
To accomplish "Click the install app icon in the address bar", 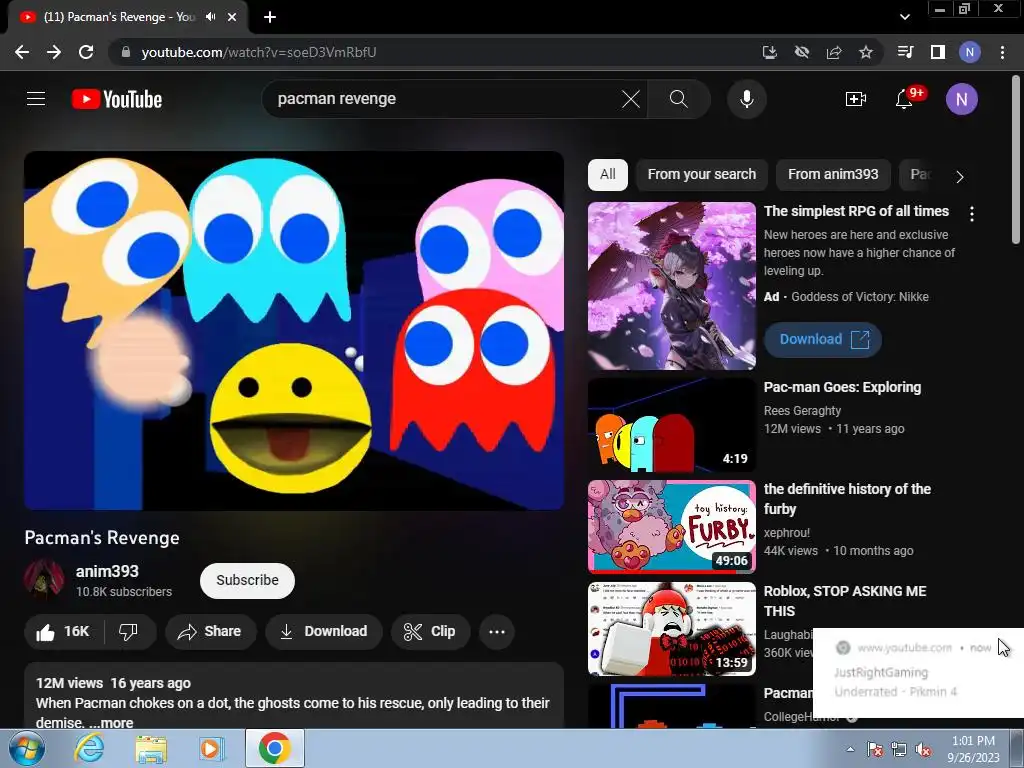I will (x=769, y=52).
